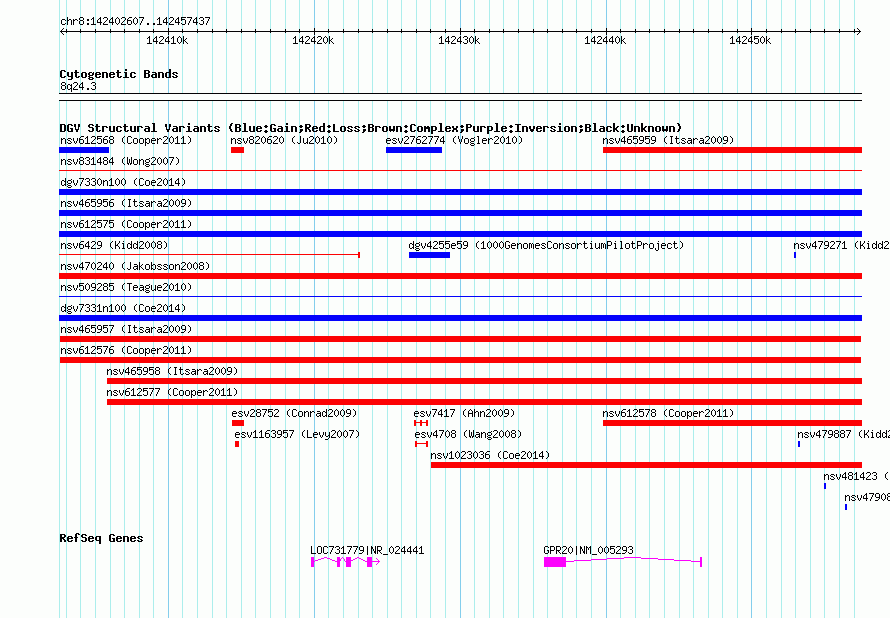Select the esv1163957 (Levy2007) red marker

tap(237, 444)
